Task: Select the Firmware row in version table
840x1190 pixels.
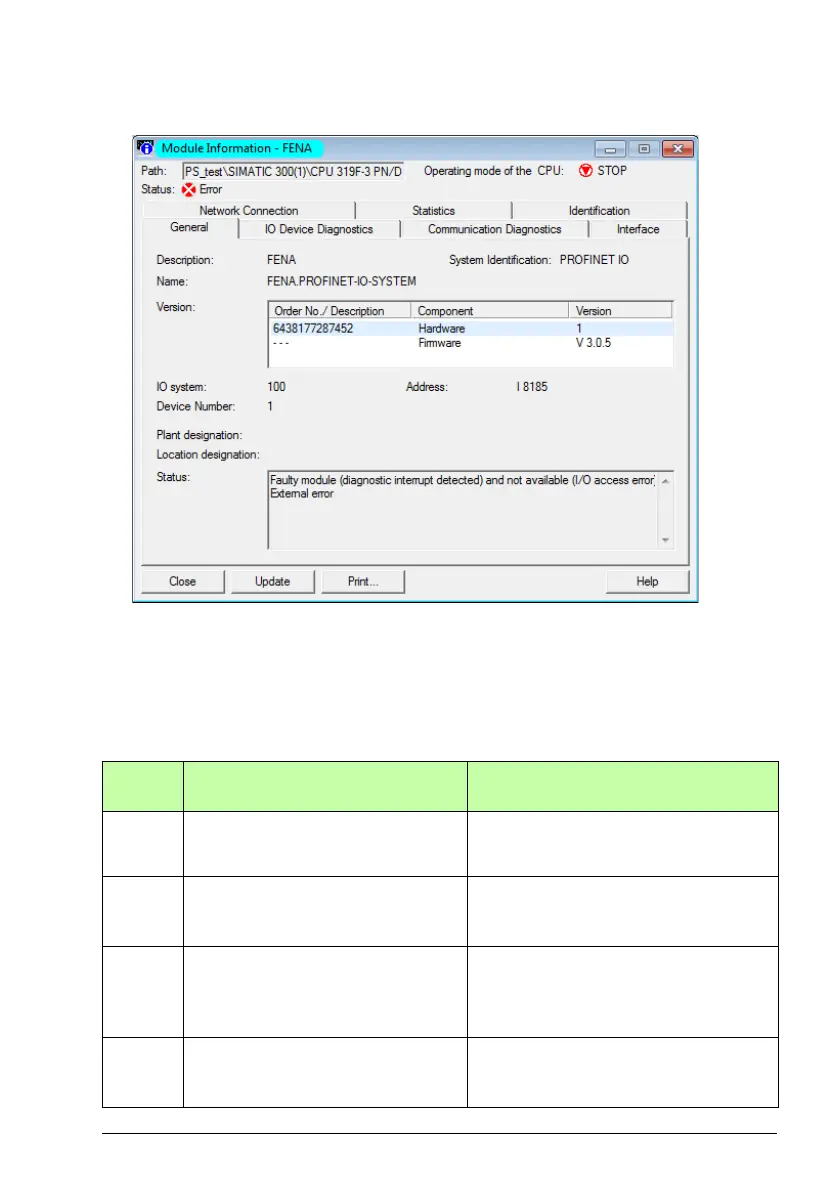Action: coord(470,343)
